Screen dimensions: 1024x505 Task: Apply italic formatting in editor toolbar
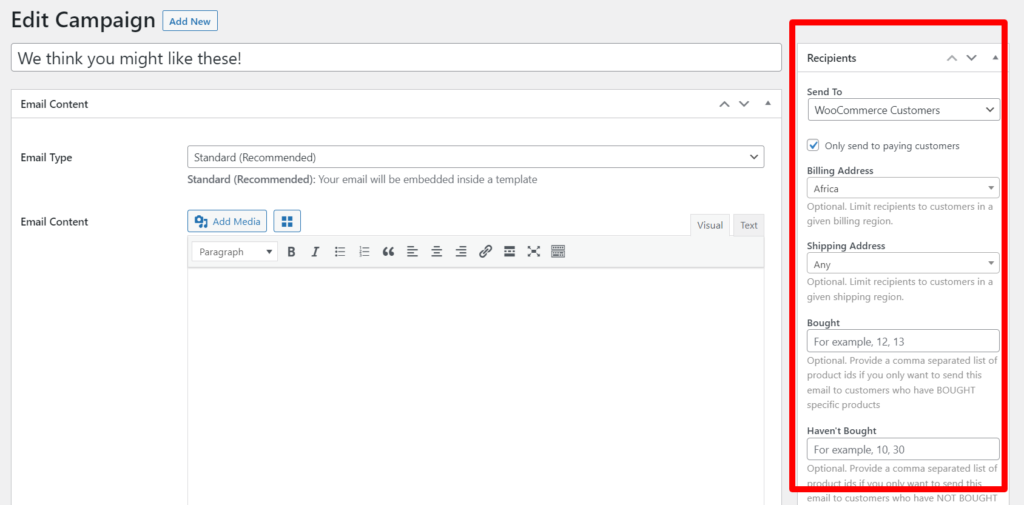tap(315, 252)
